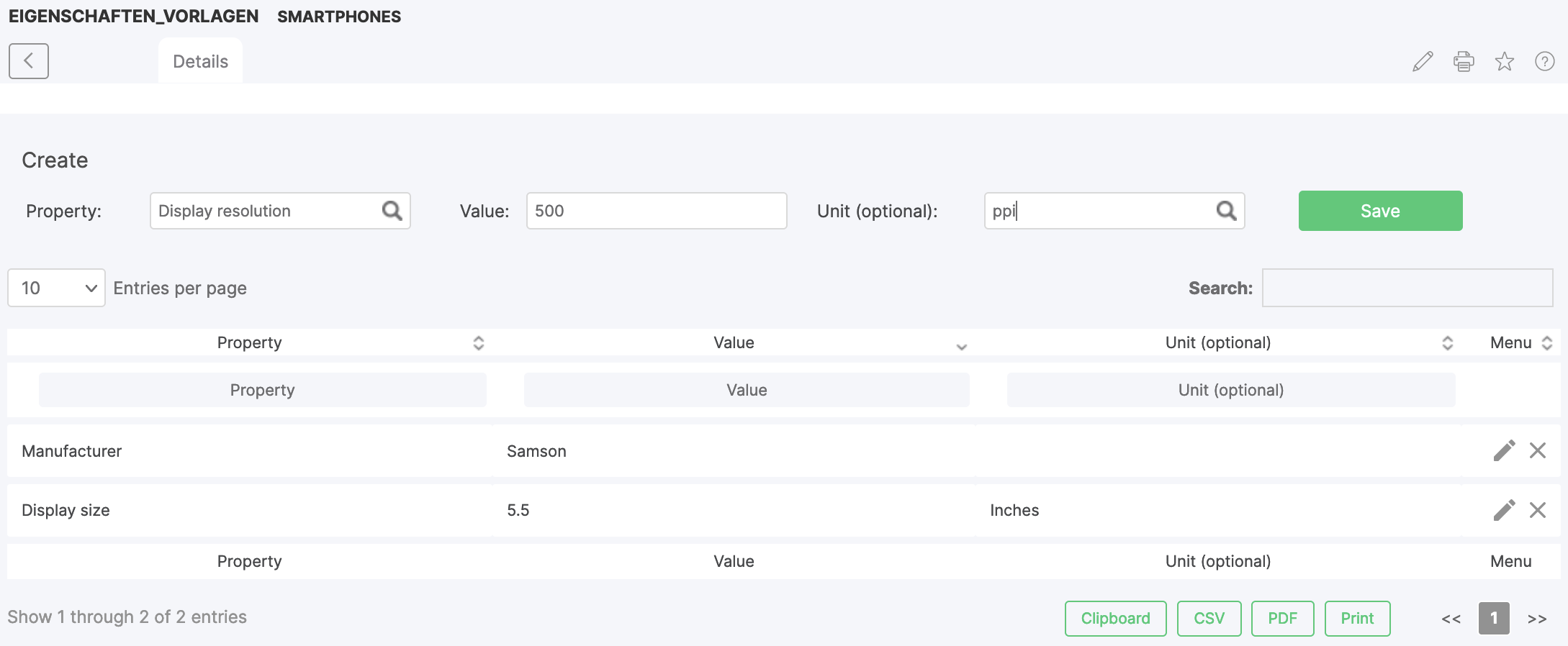
Task: Click the back arrow button
Action: coord(29,61)
